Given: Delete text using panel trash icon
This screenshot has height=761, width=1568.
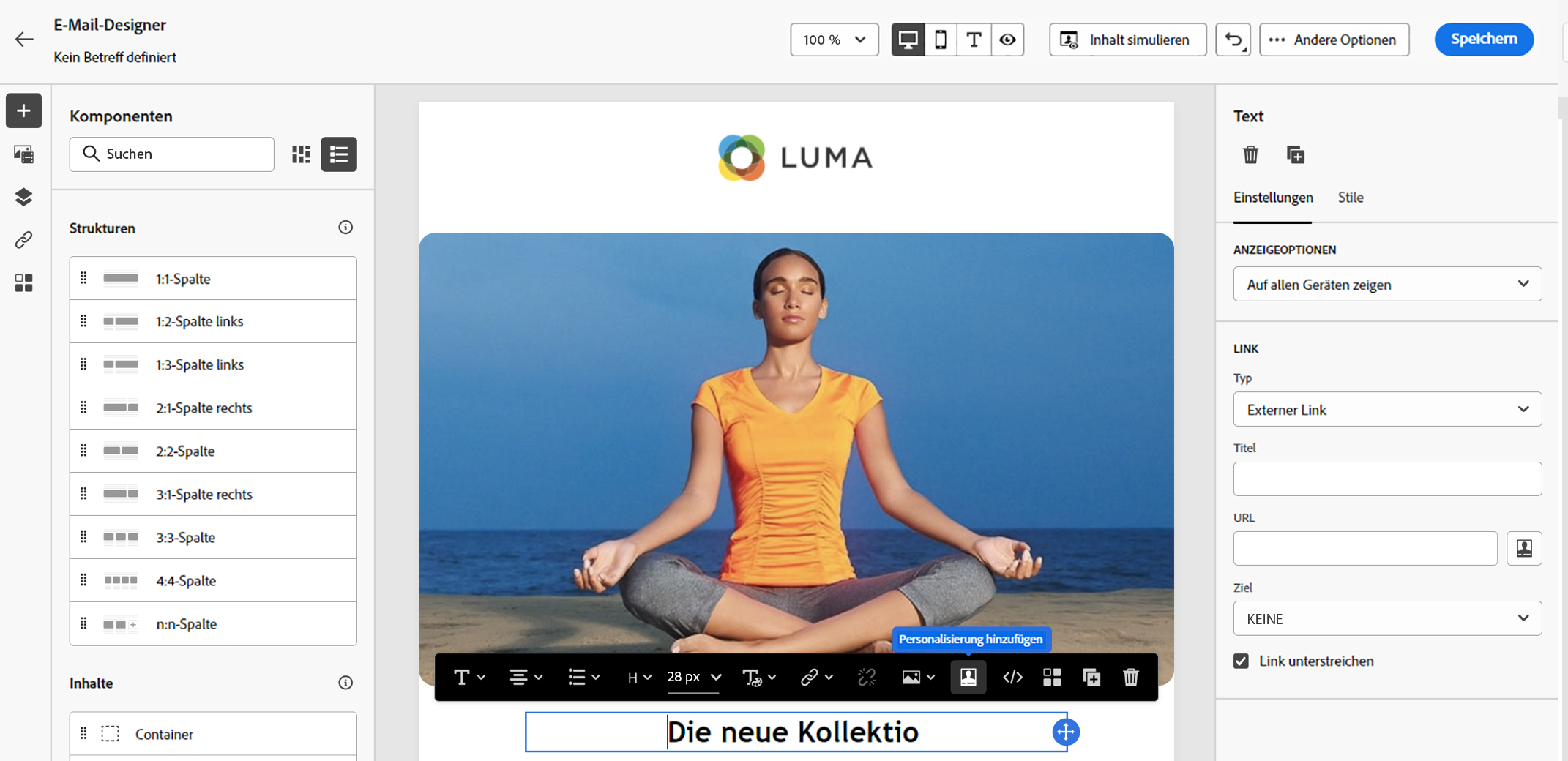Looking at the screenshot, I should 1250,154.
